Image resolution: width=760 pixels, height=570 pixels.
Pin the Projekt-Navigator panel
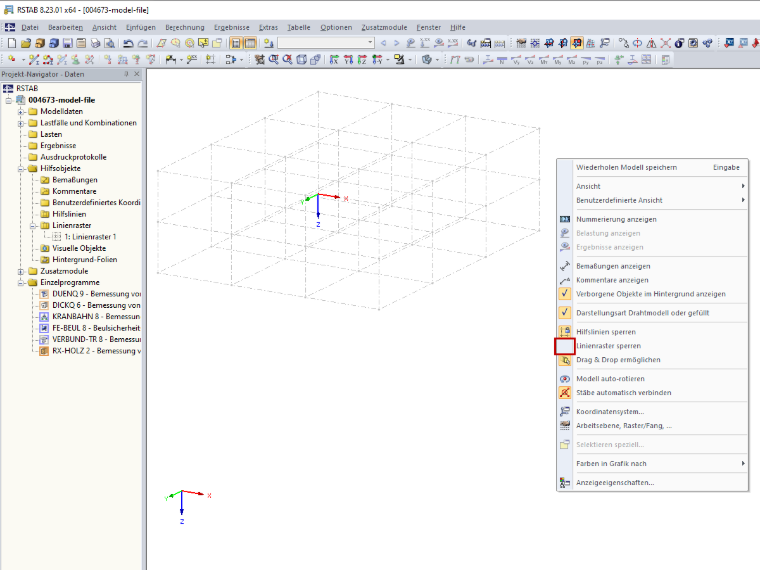(x=127, y=74)
